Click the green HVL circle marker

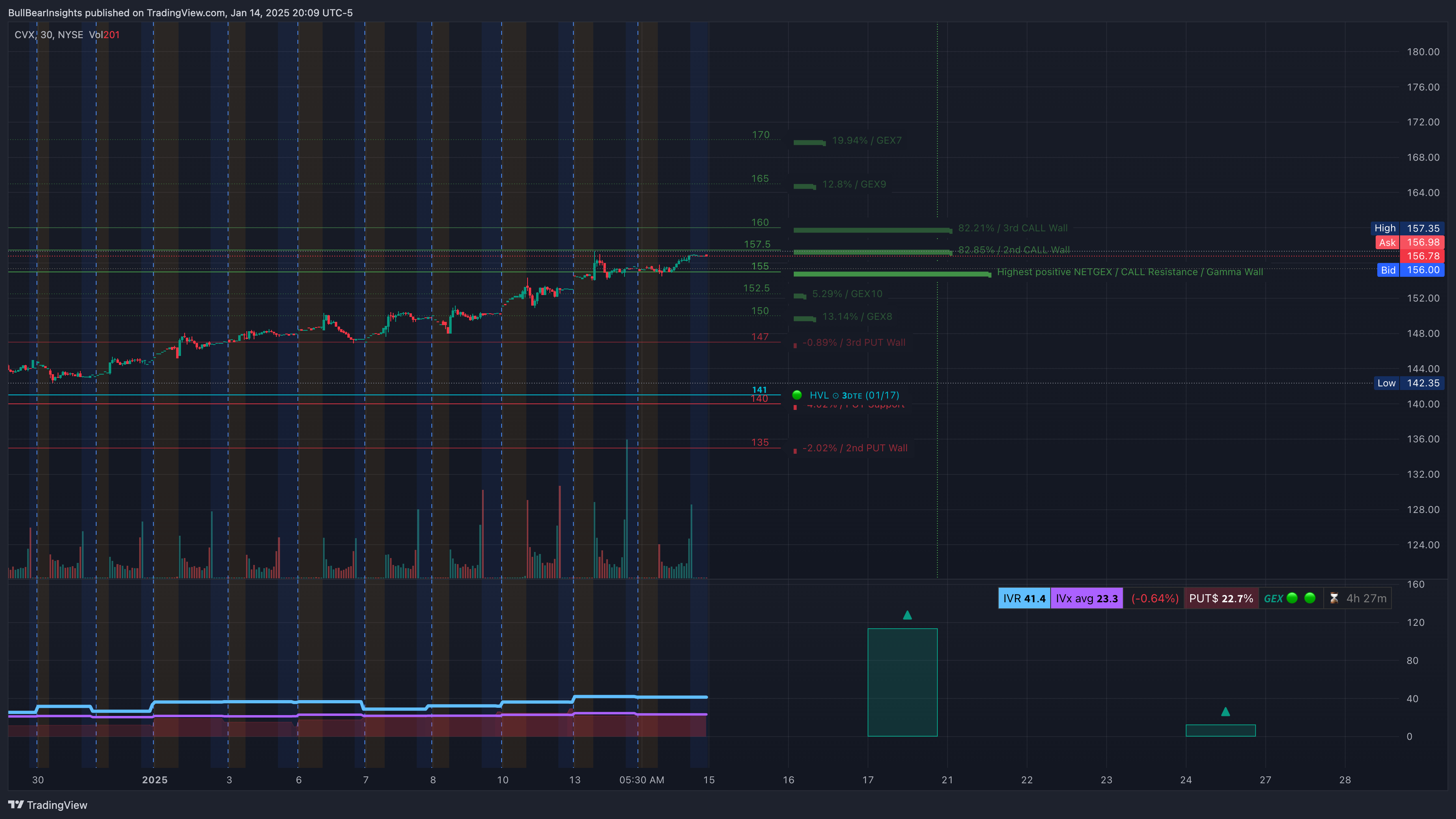[x=797, y=395]
